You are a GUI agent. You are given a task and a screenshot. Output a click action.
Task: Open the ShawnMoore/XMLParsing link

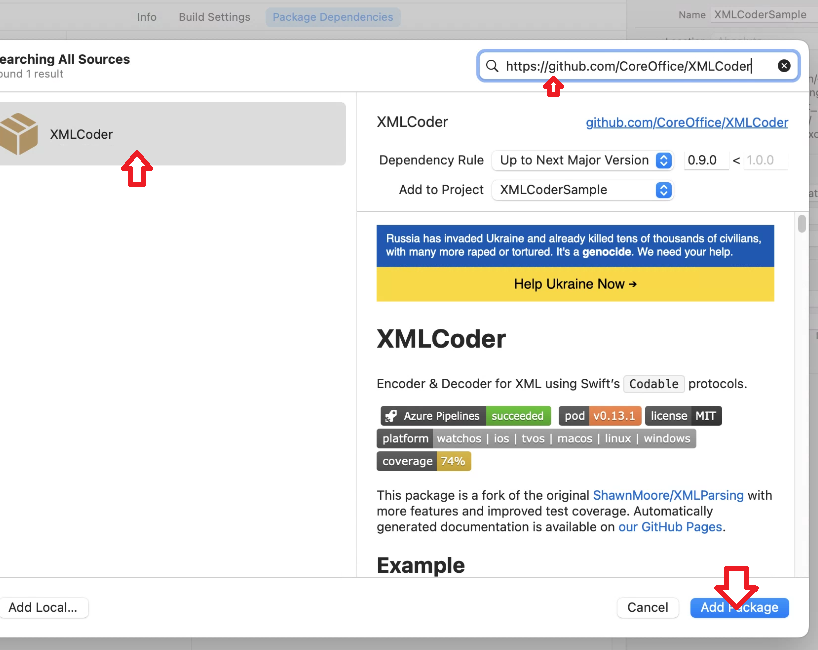click(x=668, y=495)
